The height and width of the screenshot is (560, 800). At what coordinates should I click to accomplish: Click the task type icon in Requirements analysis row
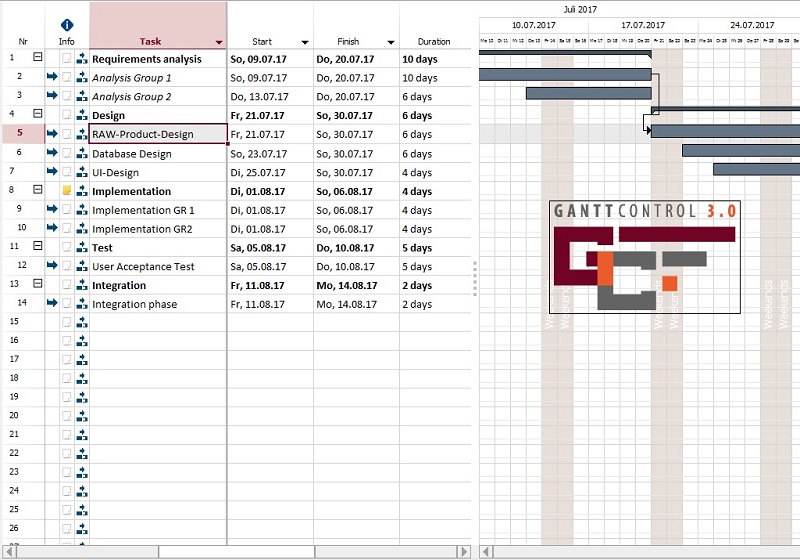click(x=82, y=59)
